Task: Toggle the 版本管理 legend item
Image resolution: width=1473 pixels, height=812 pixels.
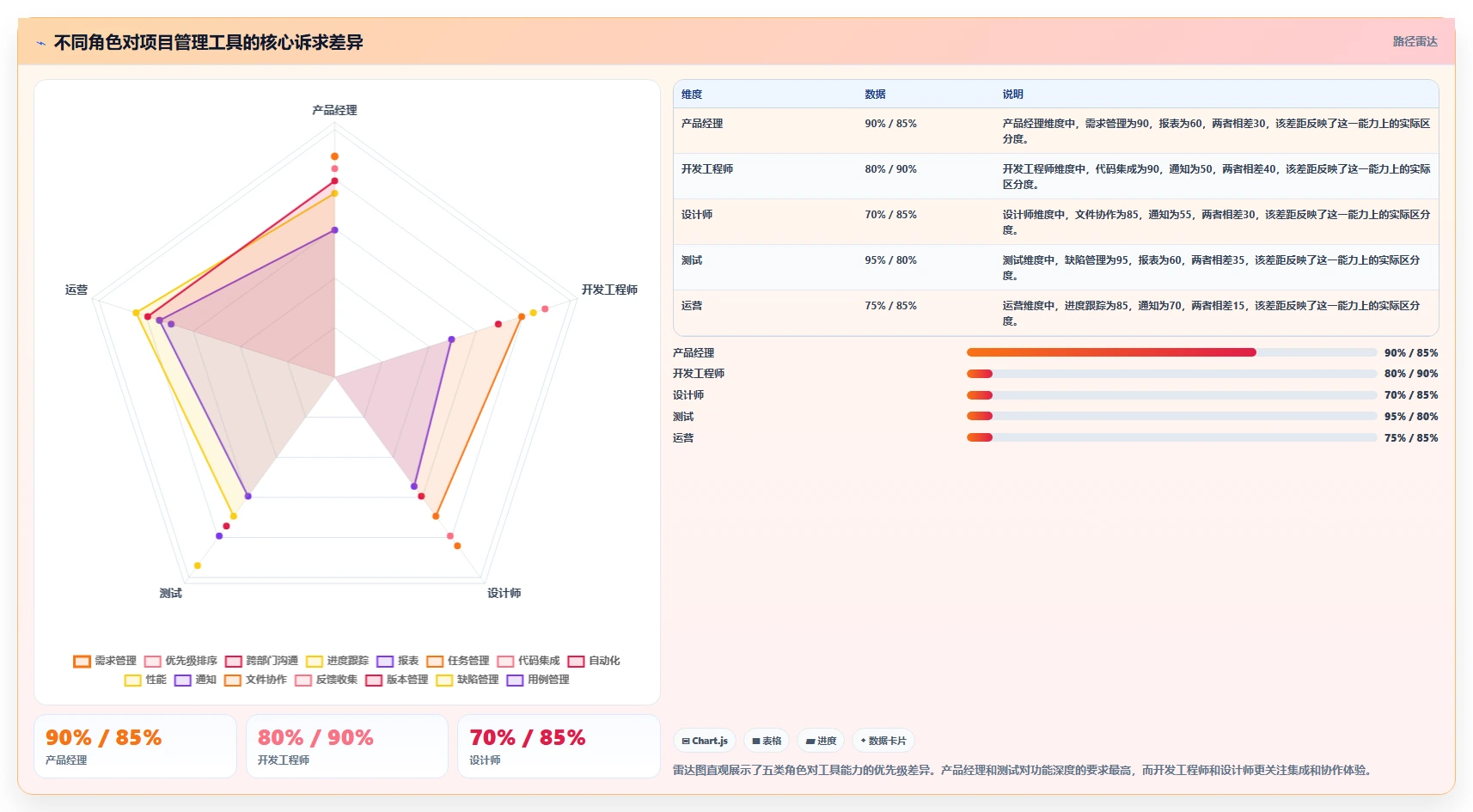Action: pos(396,680)
